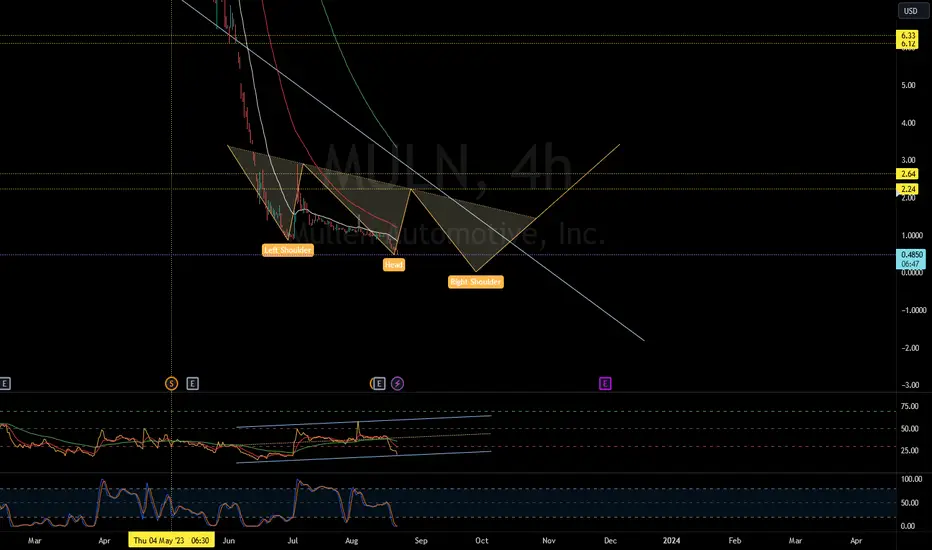
Task: Click the -2.00 price scale value
Action: 909,348
